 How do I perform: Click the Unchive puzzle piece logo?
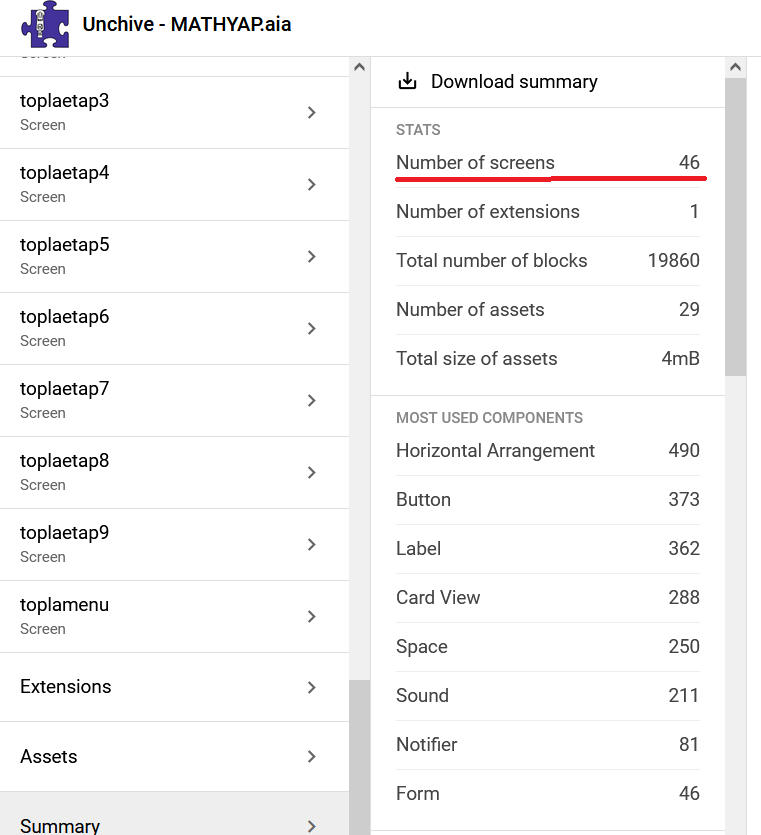[x=46, y=25]
